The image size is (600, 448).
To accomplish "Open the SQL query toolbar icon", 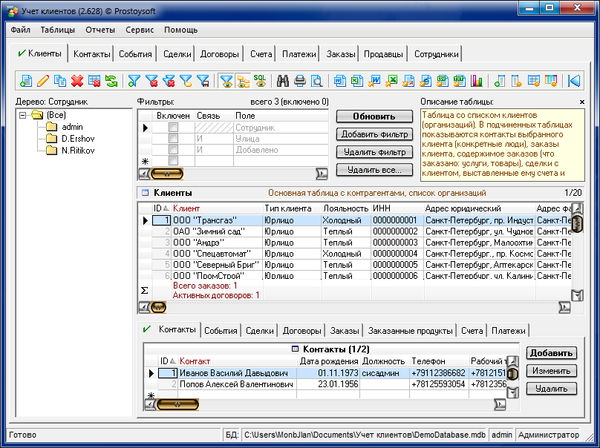I will click(259, 80).
